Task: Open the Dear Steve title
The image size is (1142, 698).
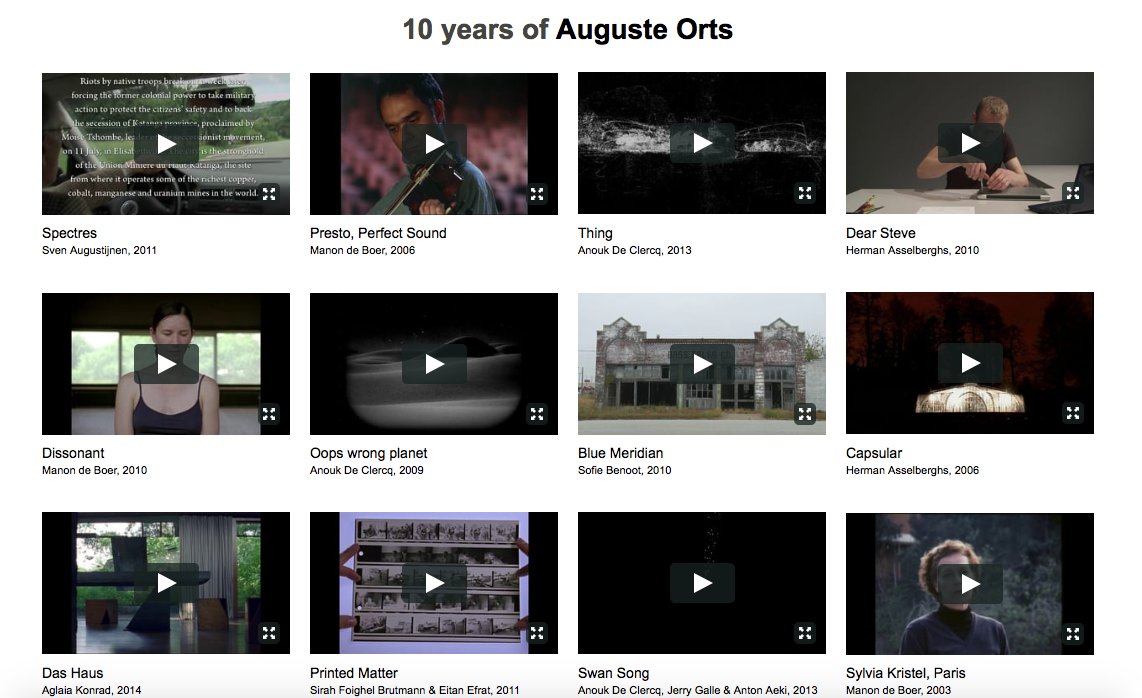Action: click(881, 233)
